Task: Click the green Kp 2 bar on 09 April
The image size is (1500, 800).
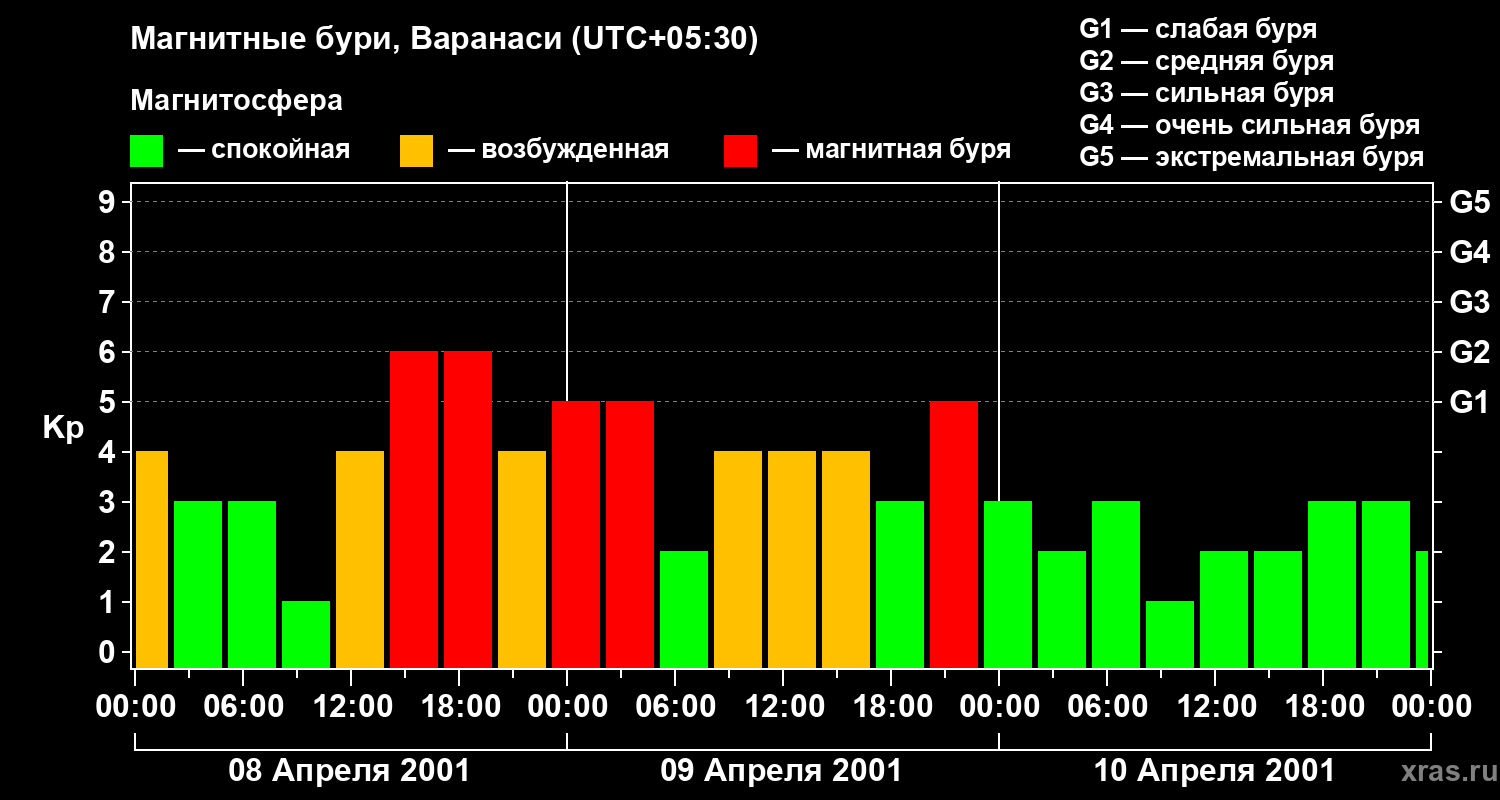Action: click(x=684, y=609)
